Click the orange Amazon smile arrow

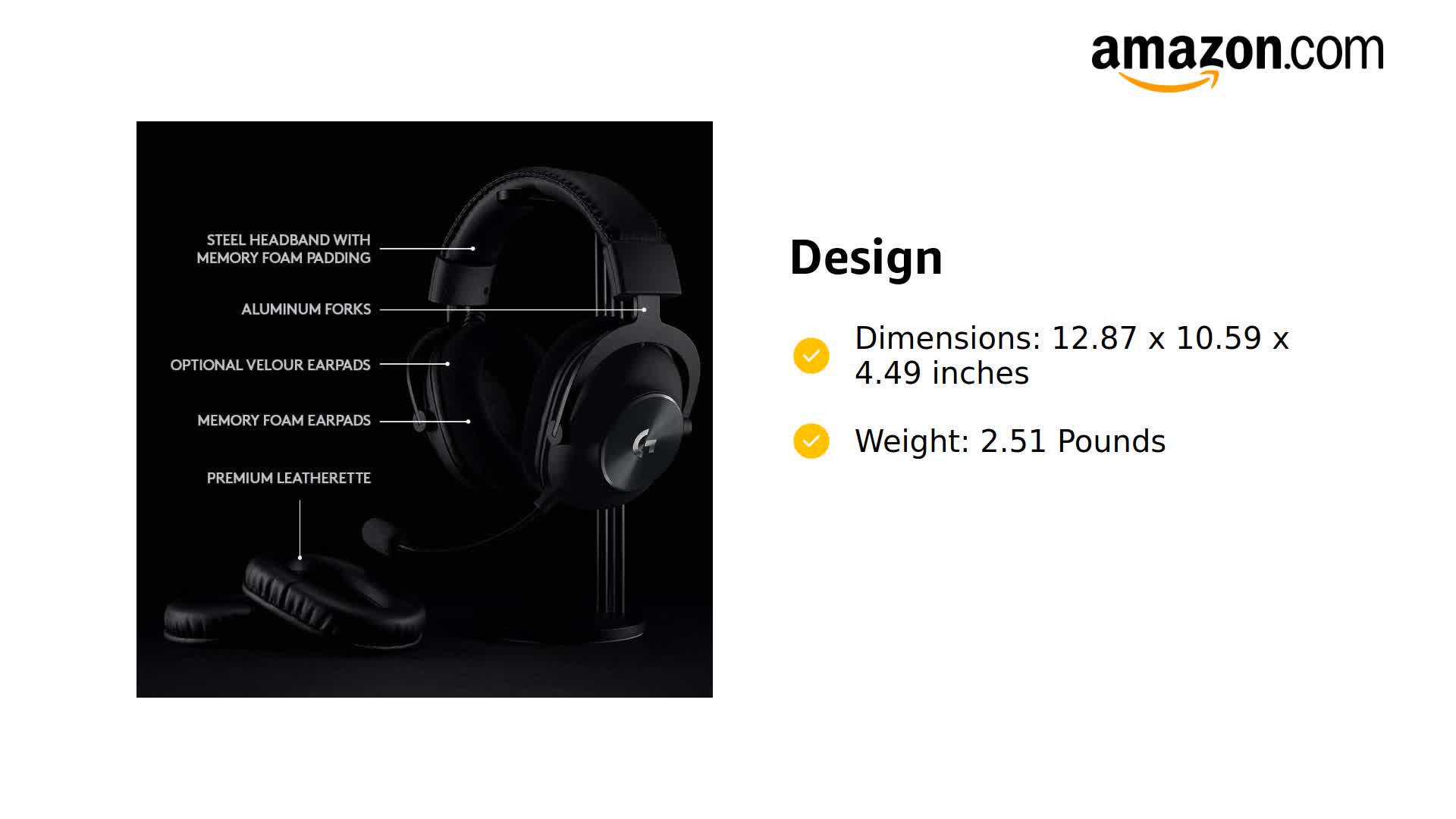pos(1169,81)
